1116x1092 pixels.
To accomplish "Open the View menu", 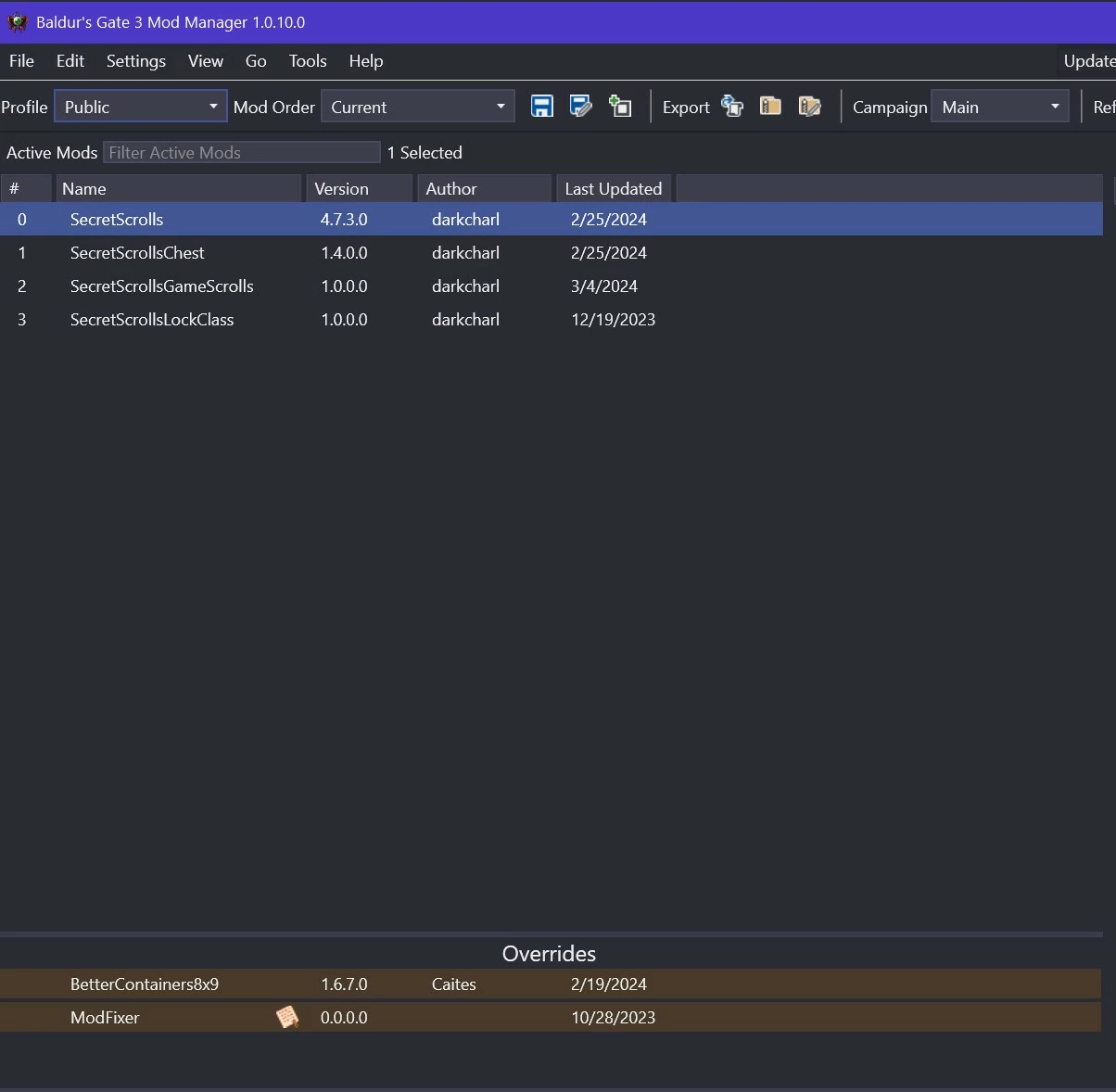I will 206,61.
